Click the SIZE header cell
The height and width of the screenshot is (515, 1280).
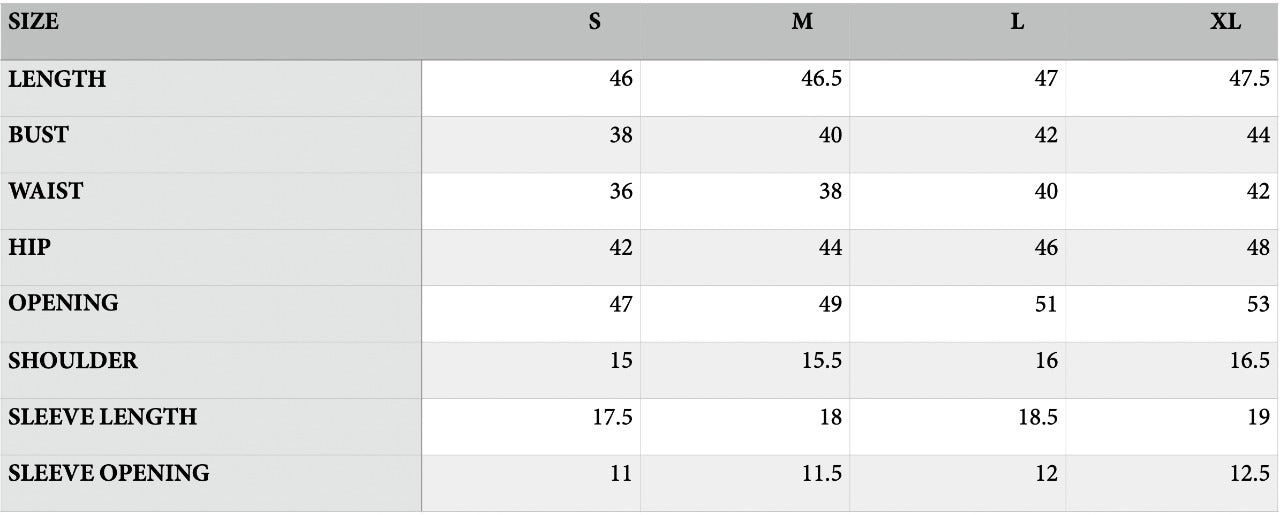coord(34,23)
